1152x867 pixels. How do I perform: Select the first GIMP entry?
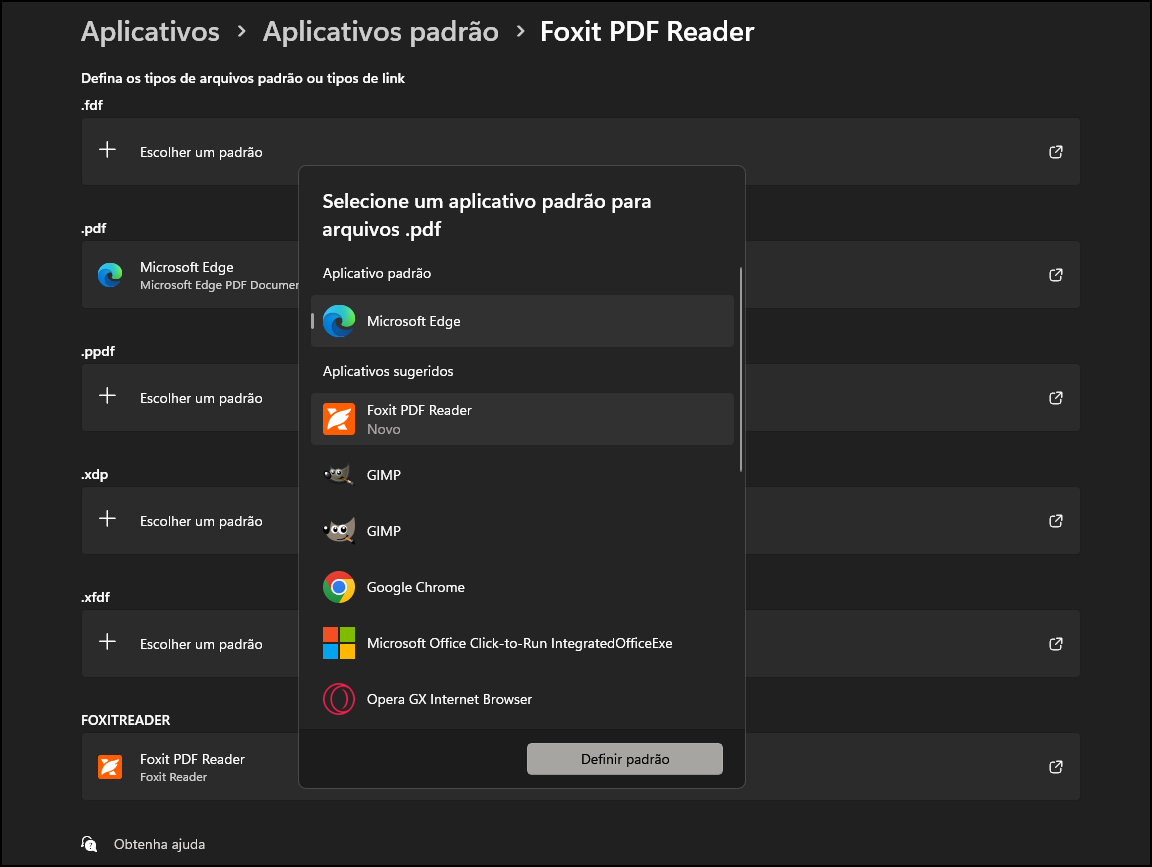522,475
